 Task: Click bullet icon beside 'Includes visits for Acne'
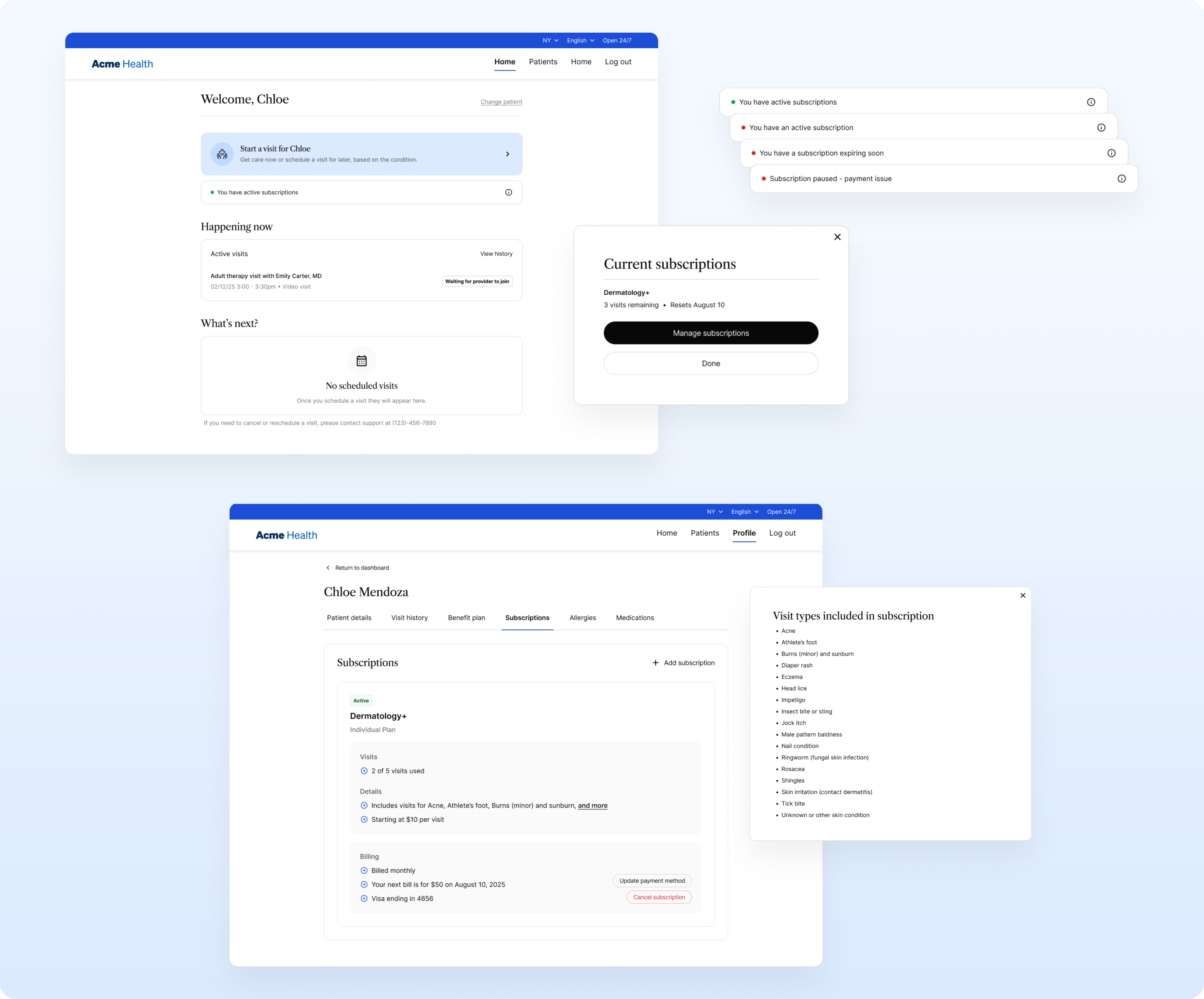(364, 805)
